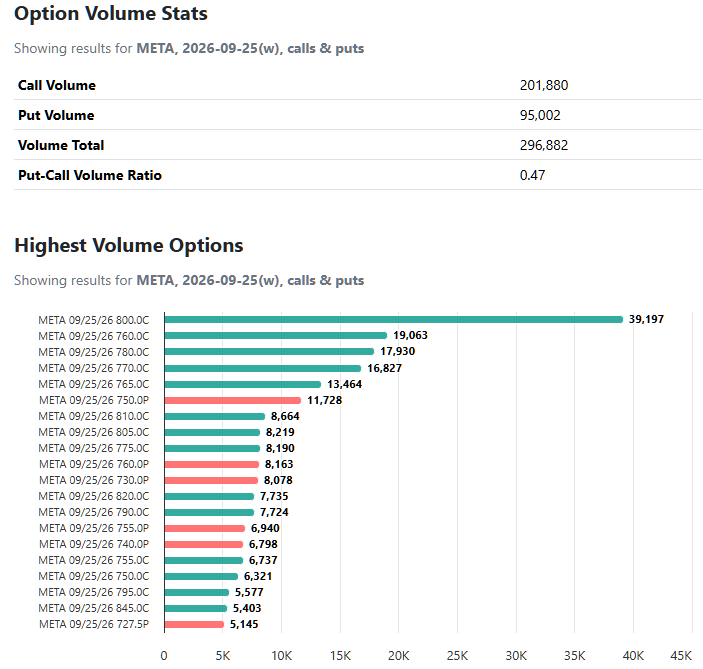Click the label META 09/25/26 730.0P
This screenshot has width=703, height=669.
(94, 480)
